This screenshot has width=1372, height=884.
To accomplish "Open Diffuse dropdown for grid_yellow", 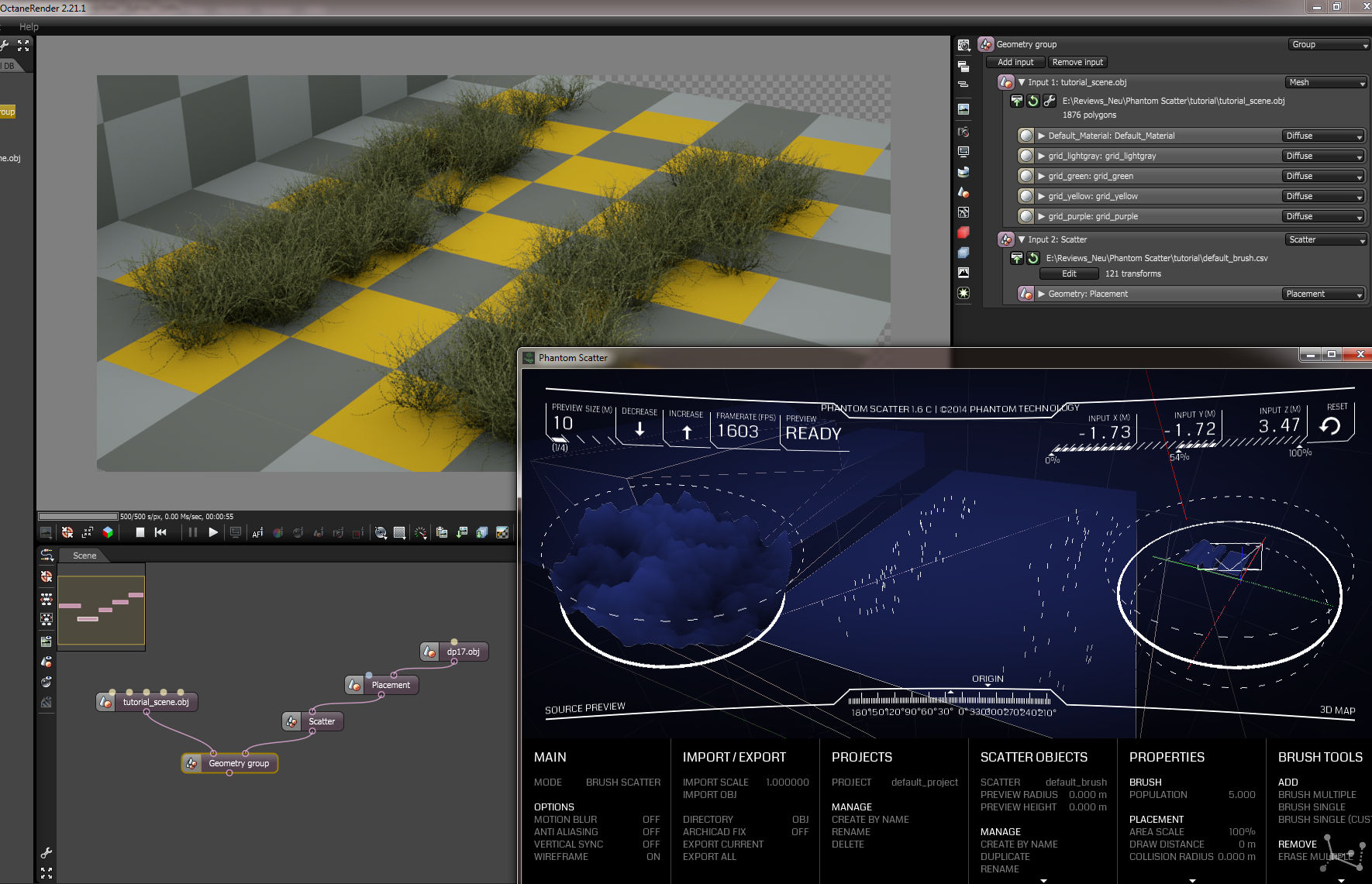I will pos(1322,196).
